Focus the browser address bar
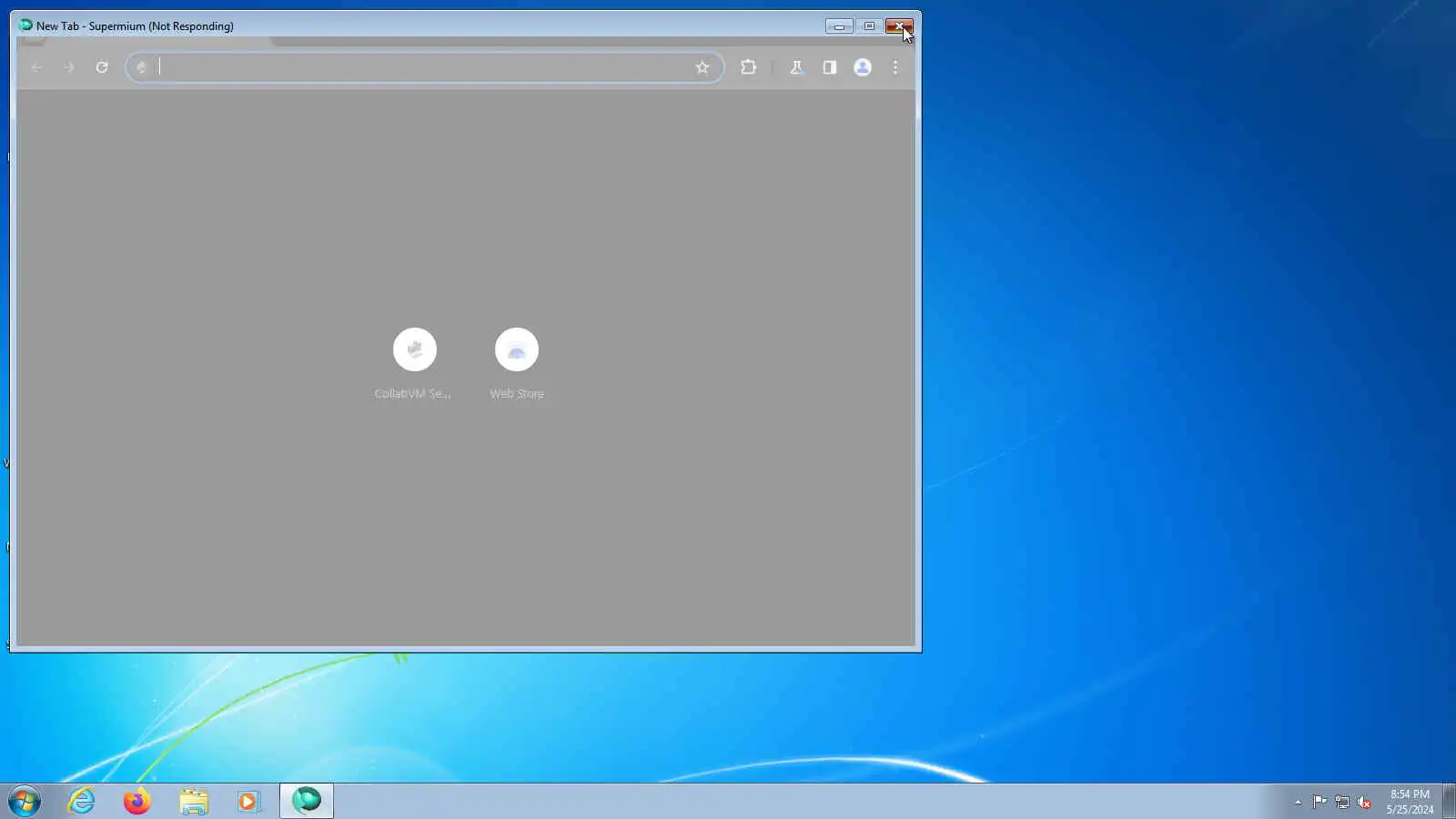 (423, 67)
